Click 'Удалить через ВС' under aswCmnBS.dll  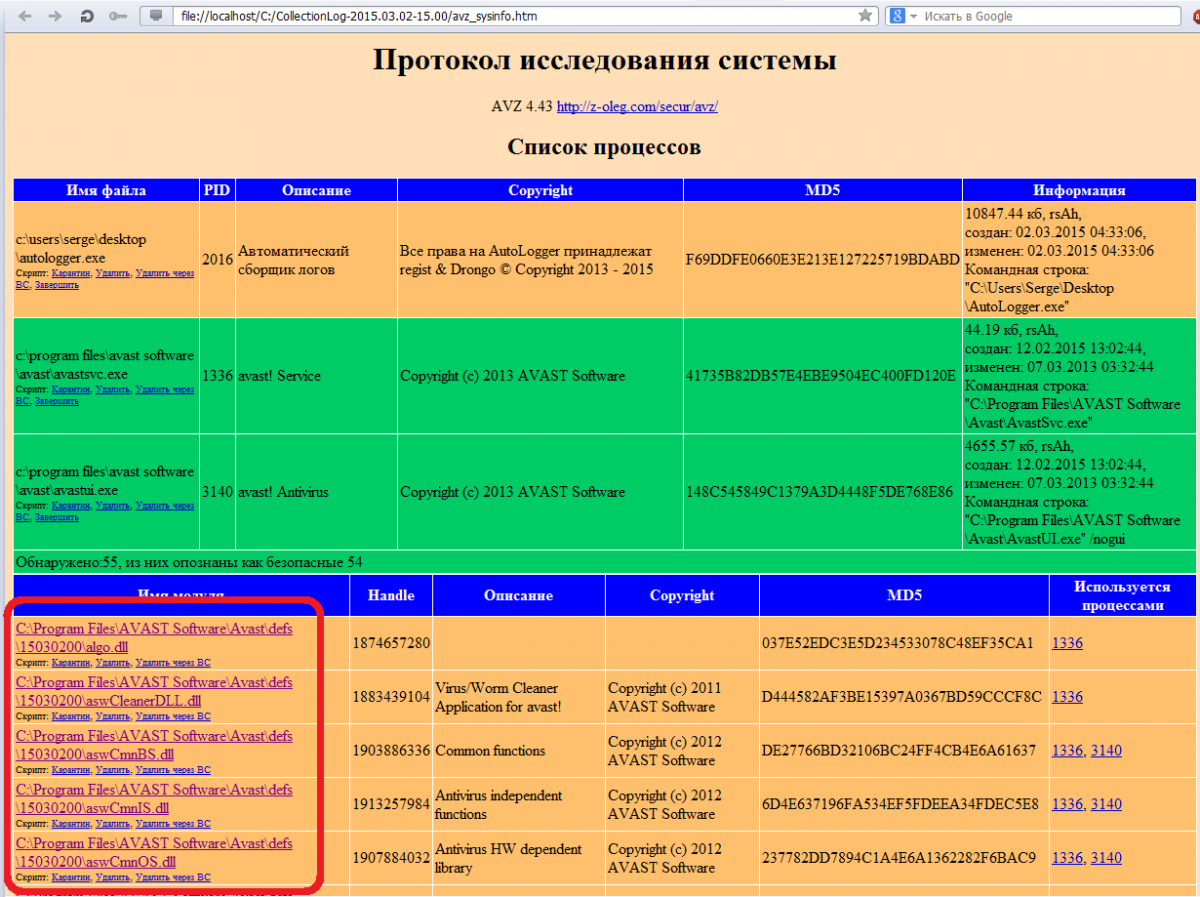(173, 770)
